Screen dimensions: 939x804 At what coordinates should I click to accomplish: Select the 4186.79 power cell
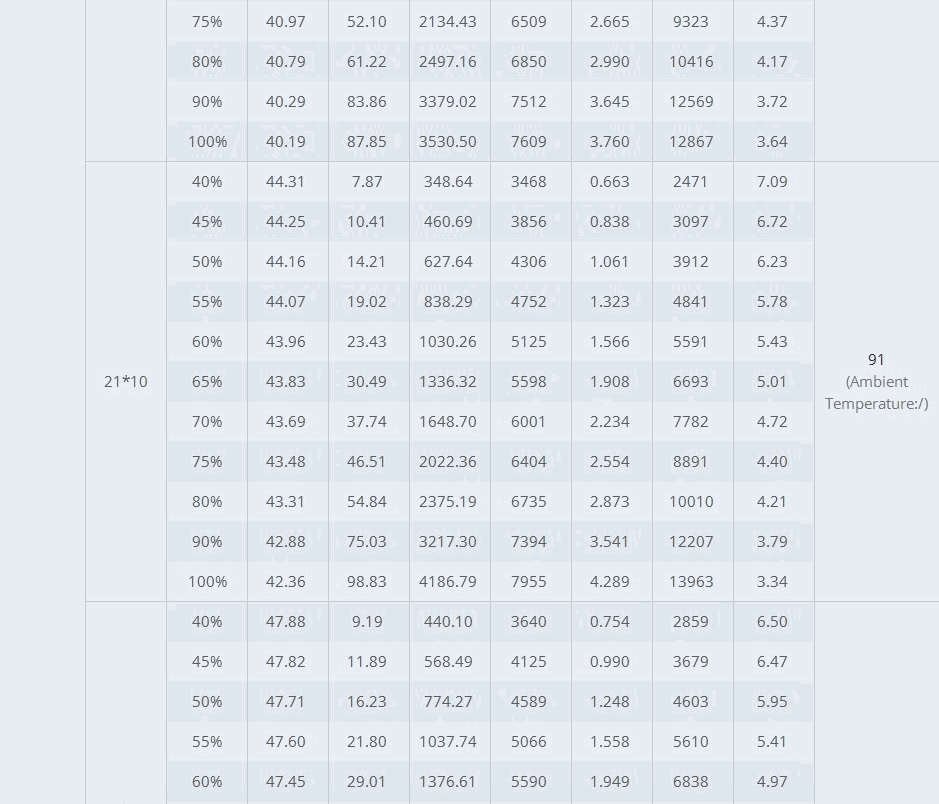pyautogui.click(x=448, y=581)
